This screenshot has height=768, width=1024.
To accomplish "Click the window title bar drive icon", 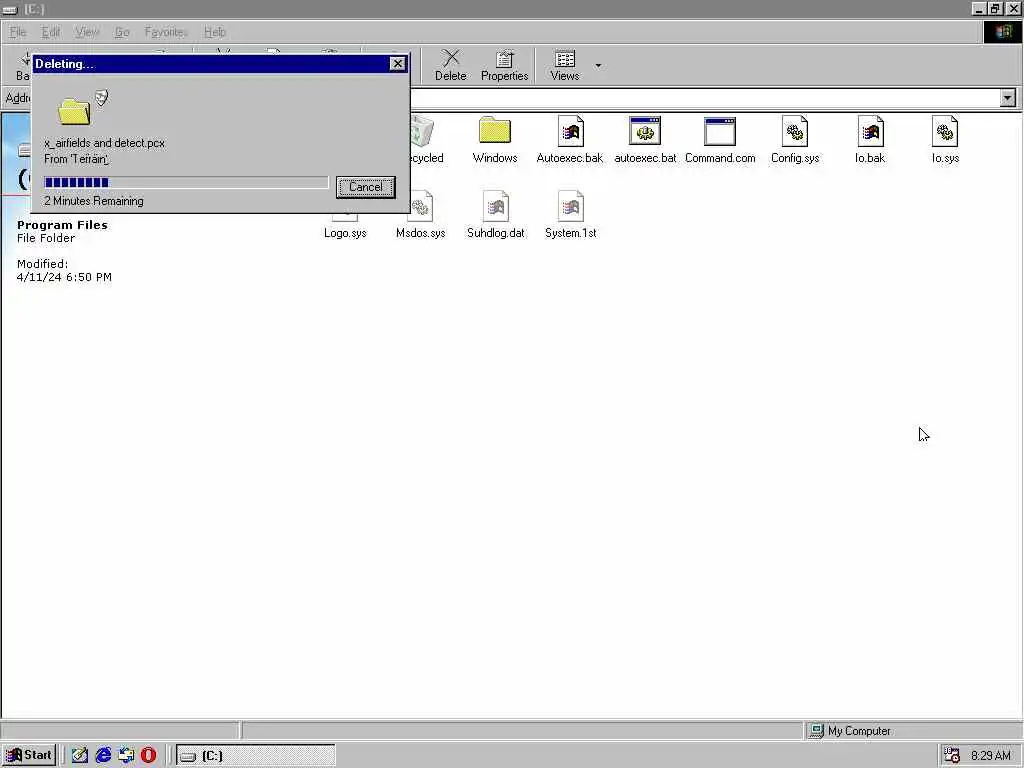I will [x=9, y=9].
